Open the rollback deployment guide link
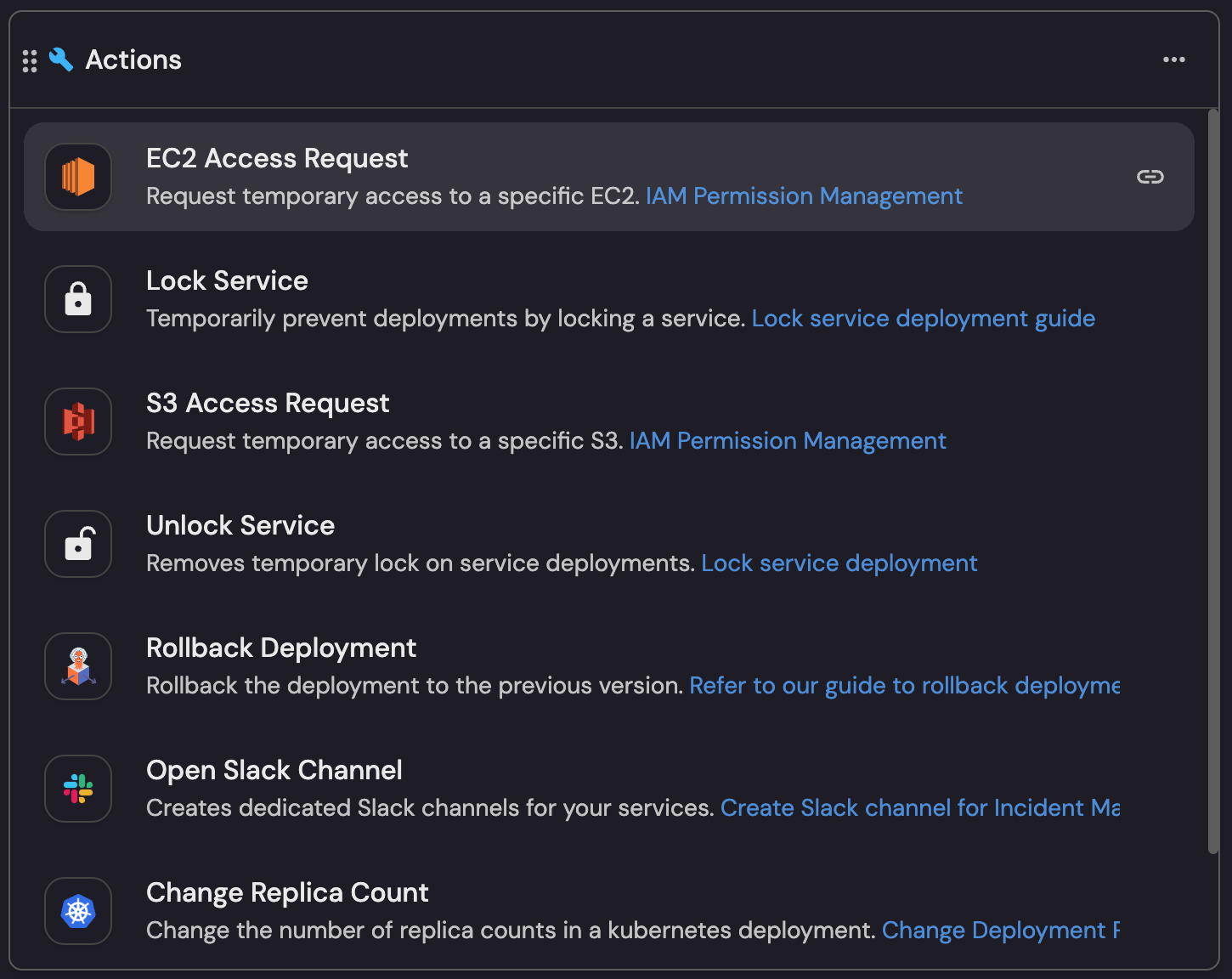The height and width of the screenshot is (979, 1232). coord(904,686)
